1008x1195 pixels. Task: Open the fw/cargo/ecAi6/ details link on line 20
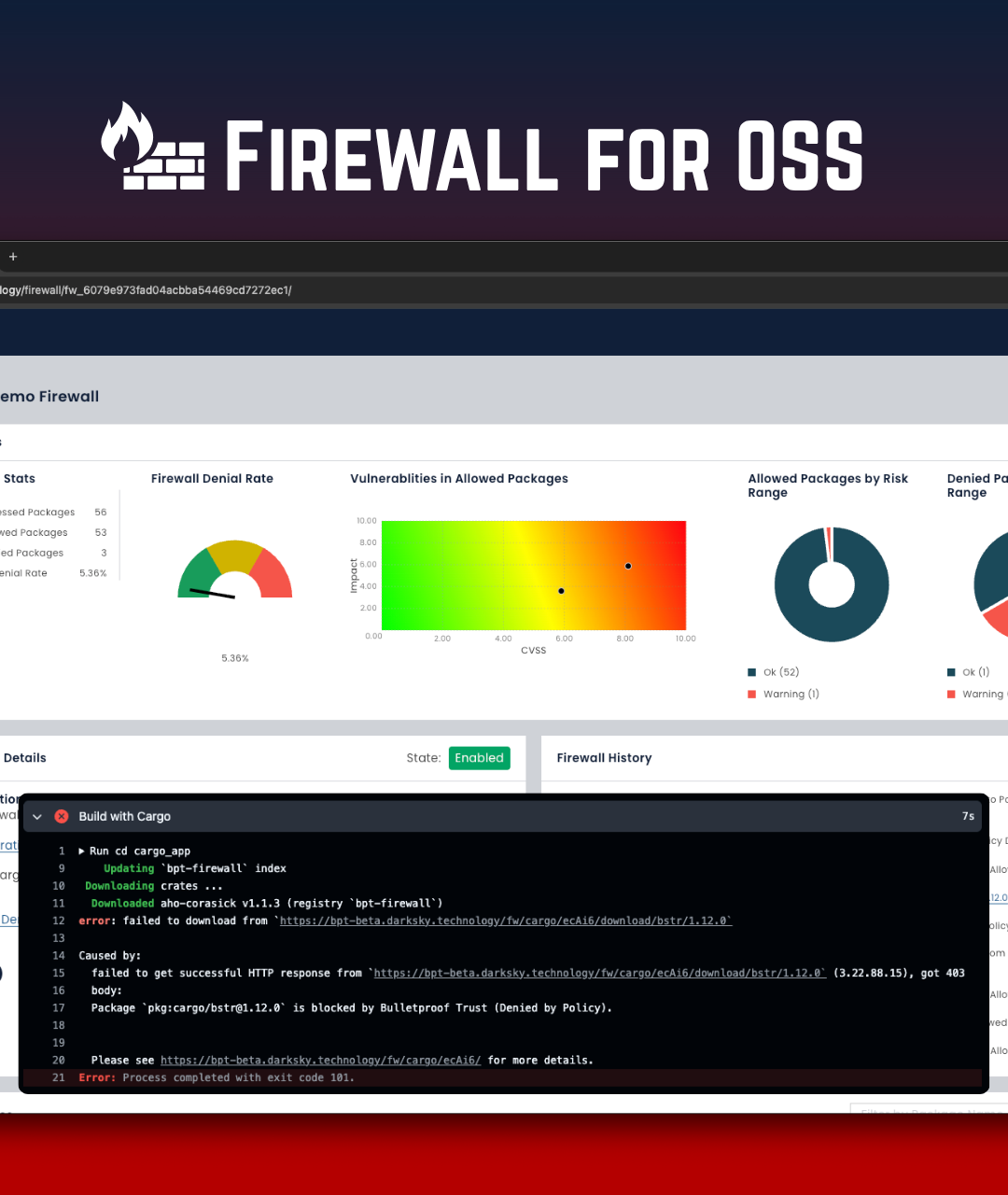pos(320,1061)
